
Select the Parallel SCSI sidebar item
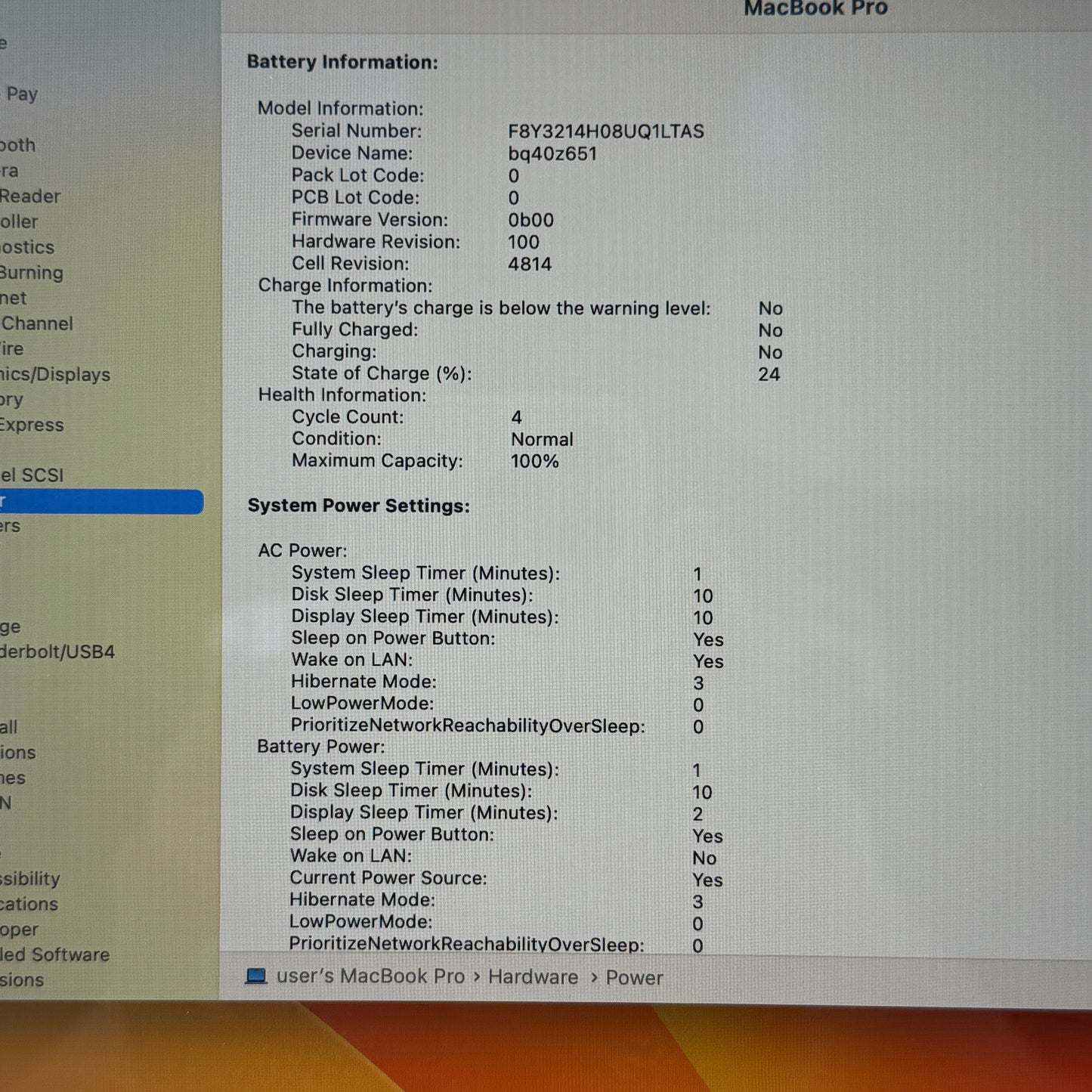click(32, 475)
